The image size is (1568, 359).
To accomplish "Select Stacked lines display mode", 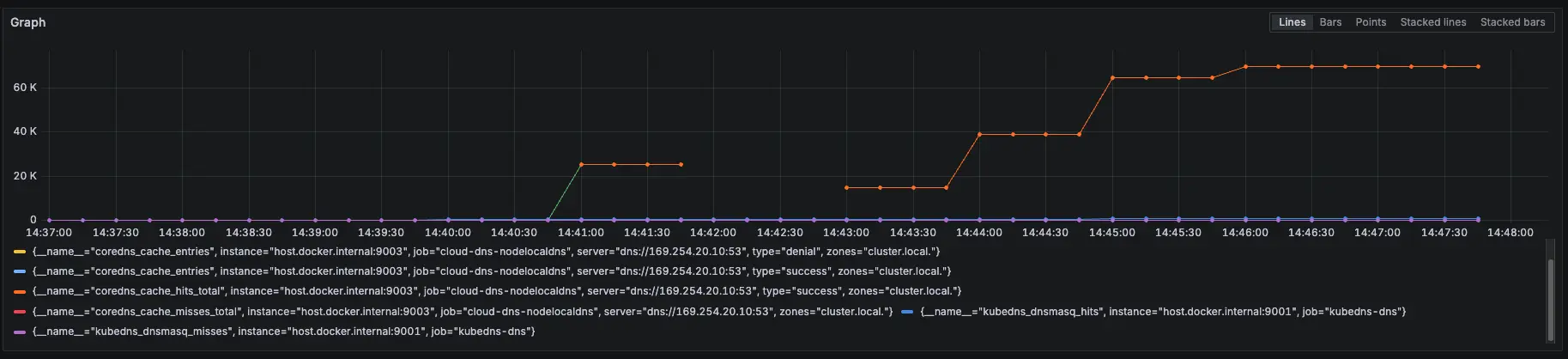I will [1432, 22].
